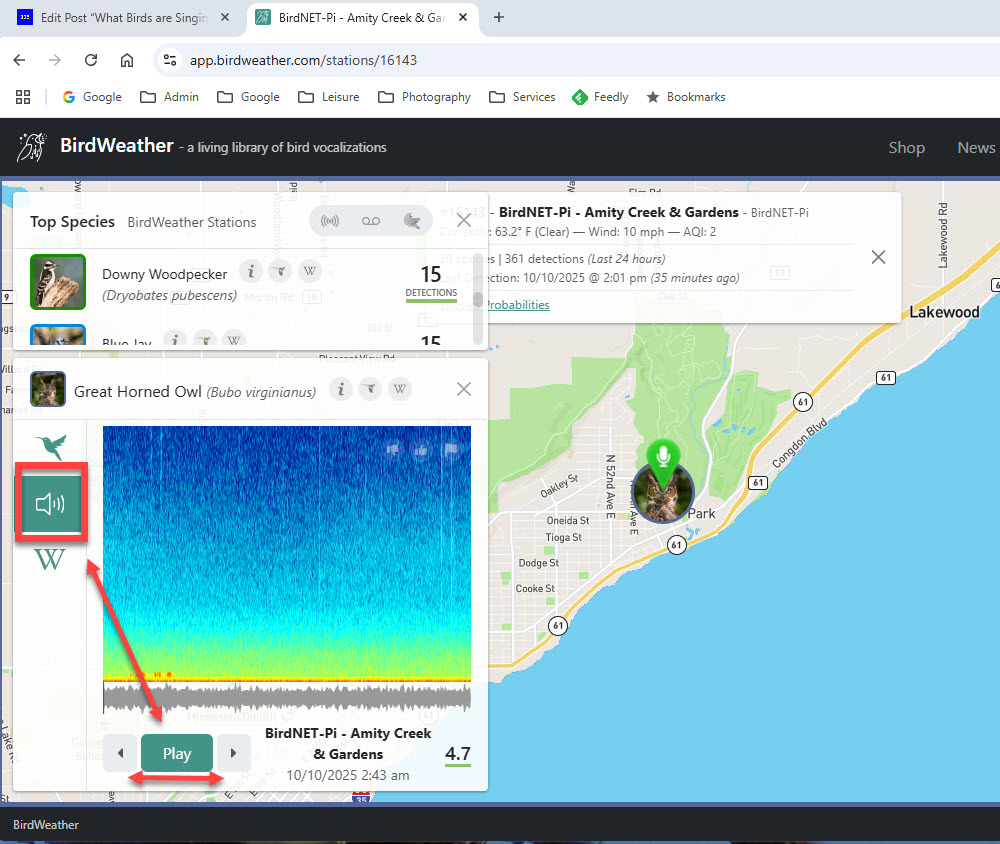Screen dimensions: 1000x844
Task: Open the Wikipedia tab in owl sidebar
Action: point(50,560)
